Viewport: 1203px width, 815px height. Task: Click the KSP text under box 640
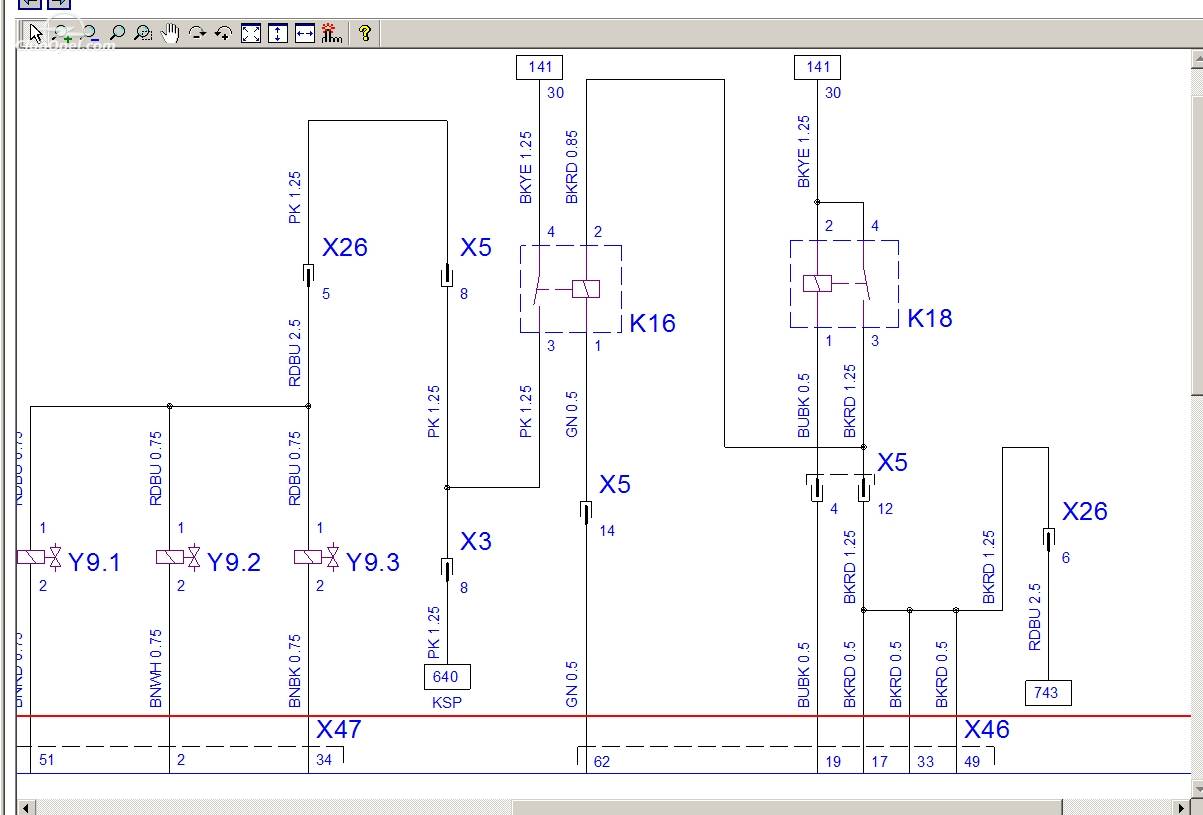point(447,702)
